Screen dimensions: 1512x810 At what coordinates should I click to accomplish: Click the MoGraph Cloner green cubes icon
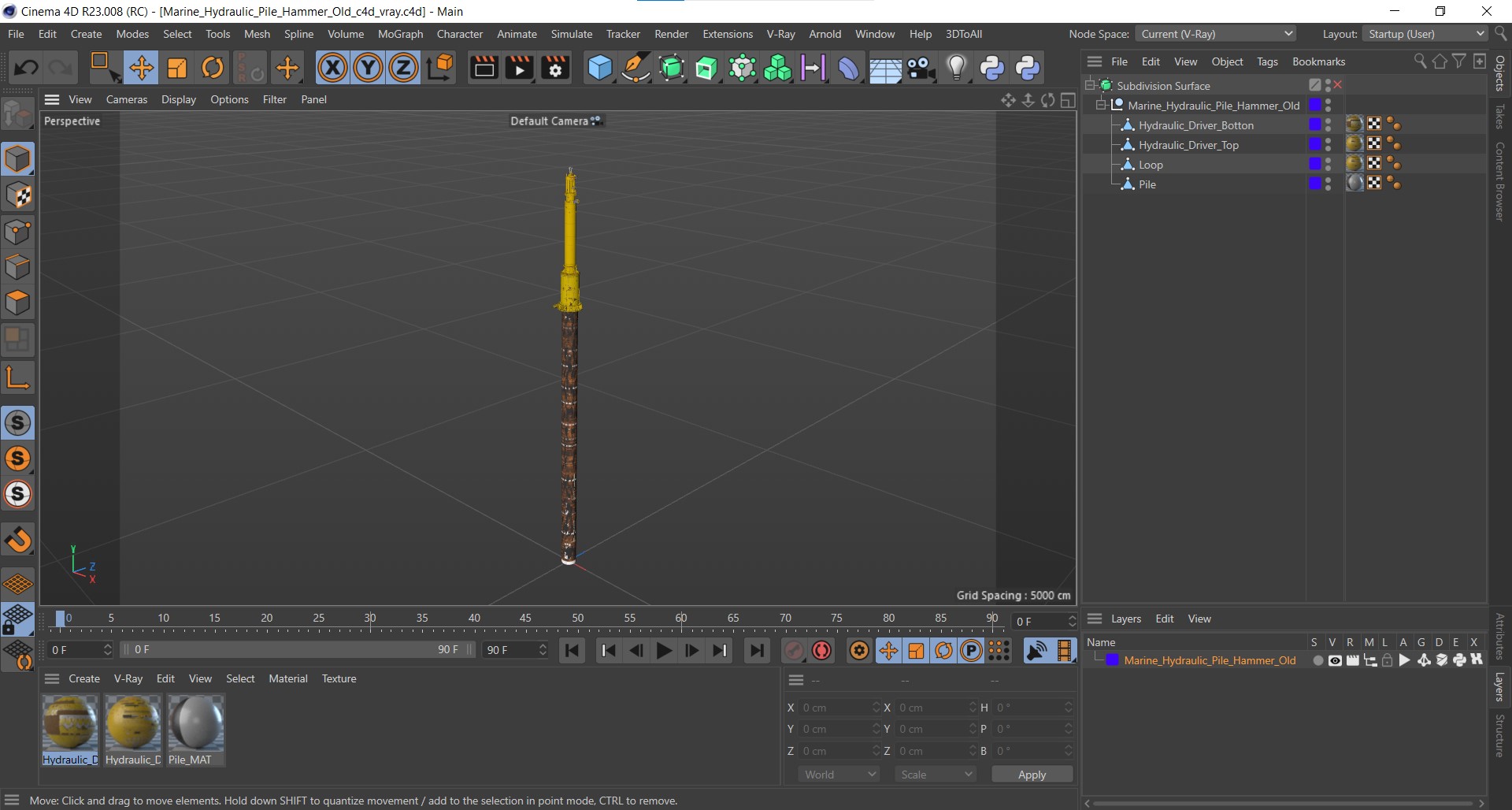(777, 68)
